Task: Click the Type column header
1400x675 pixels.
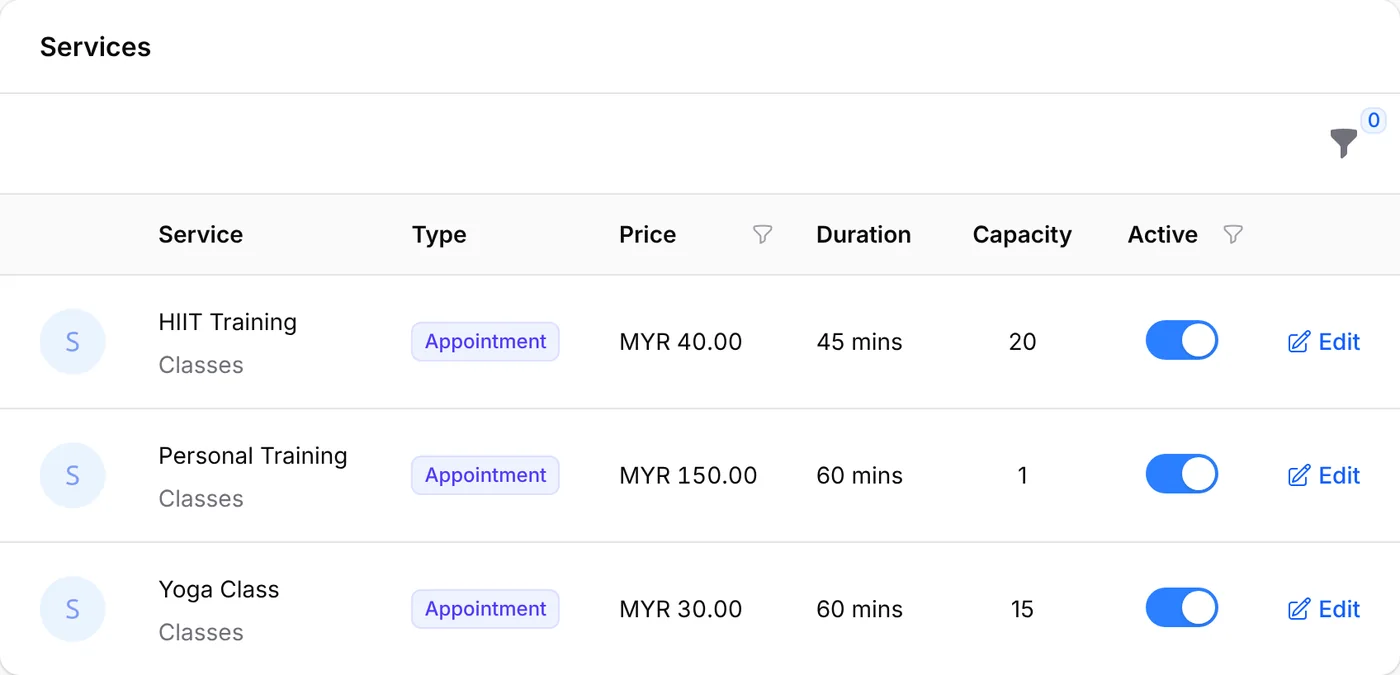Action: (439, 235)
